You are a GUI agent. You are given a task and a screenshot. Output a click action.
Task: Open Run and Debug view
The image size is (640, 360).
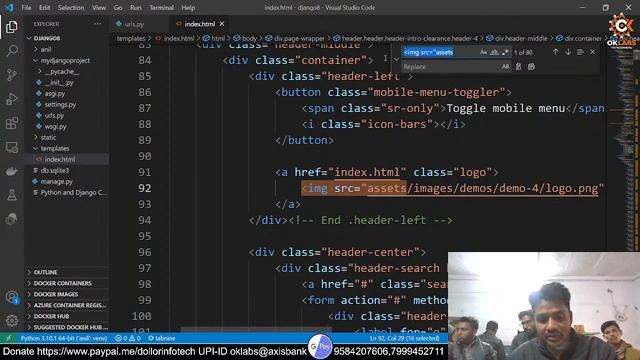(x=11, y=99)
